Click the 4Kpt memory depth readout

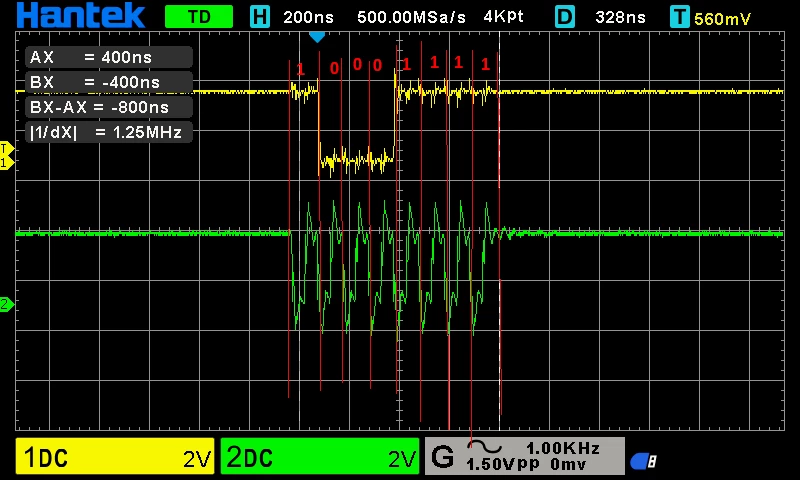point(503,17)
